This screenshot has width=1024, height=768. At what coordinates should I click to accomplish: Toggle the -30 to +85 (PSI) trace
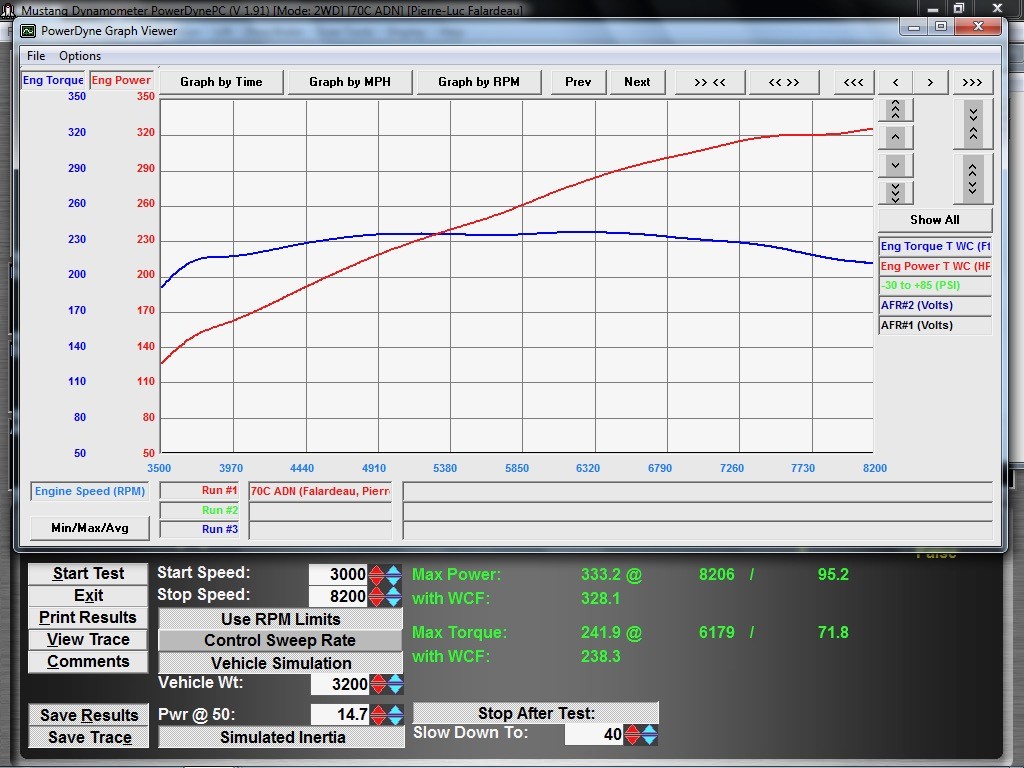(x=935, y=286)
